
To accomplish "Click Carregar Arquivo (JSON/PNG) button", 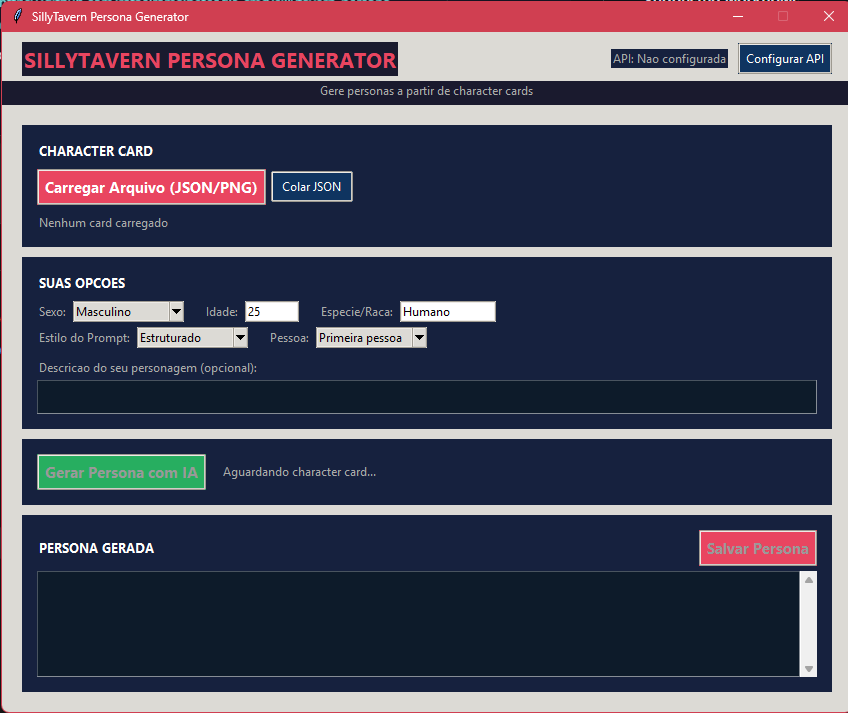I will click(x=151, y=187).
